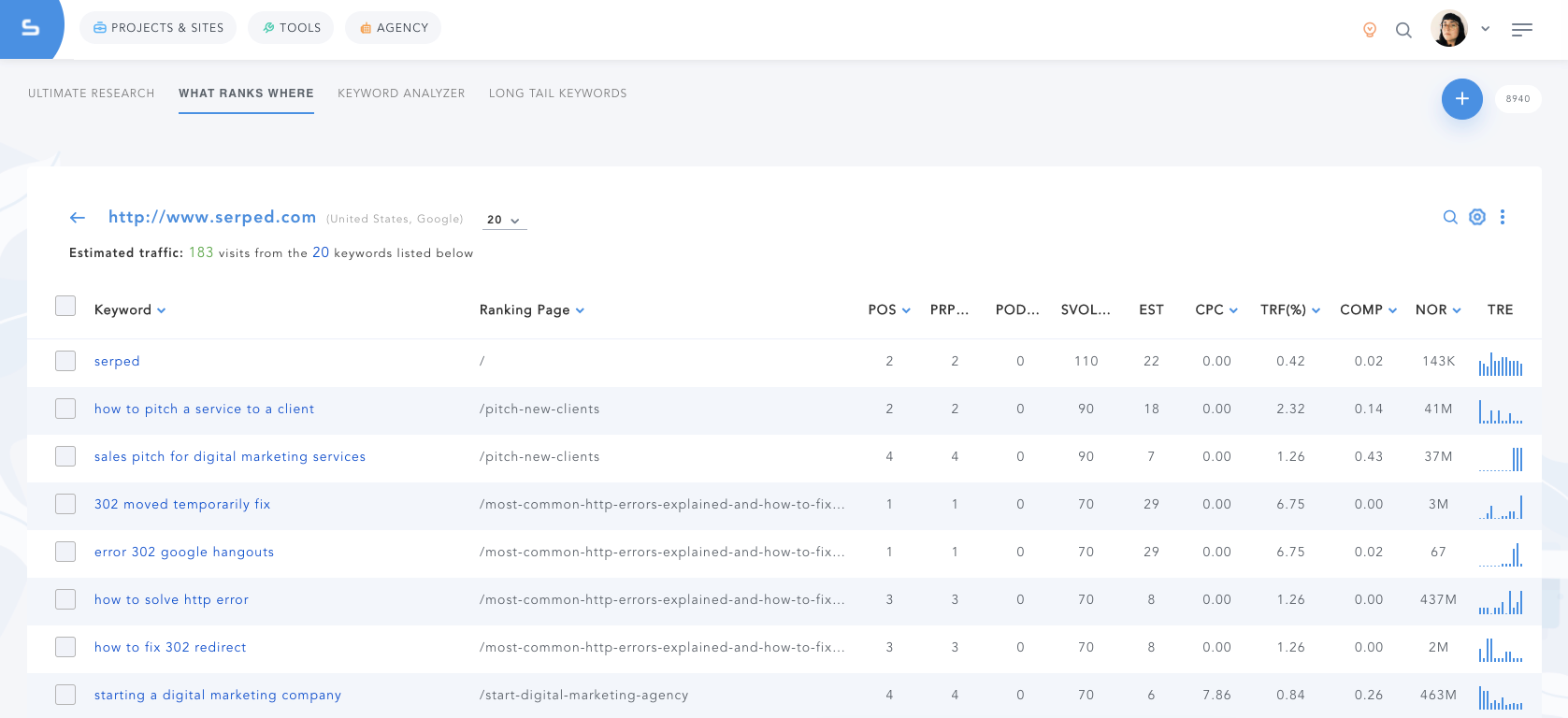Click the POD... column header
The image size is (1568, 718).
click(1017, 310)
